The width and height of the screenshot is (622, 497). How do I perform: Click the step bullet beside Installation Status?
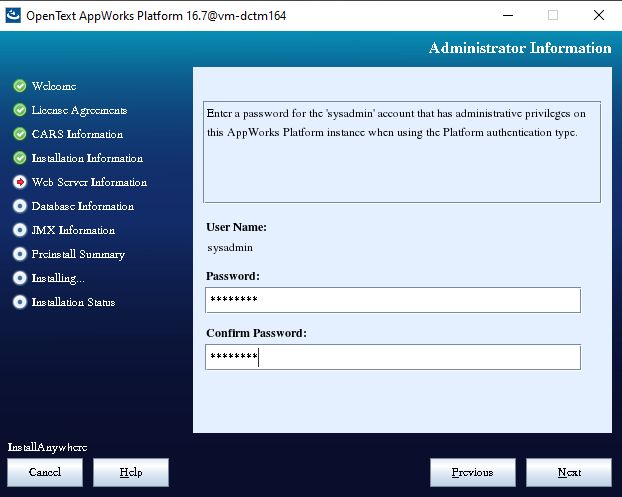click(x=20, y=302)
